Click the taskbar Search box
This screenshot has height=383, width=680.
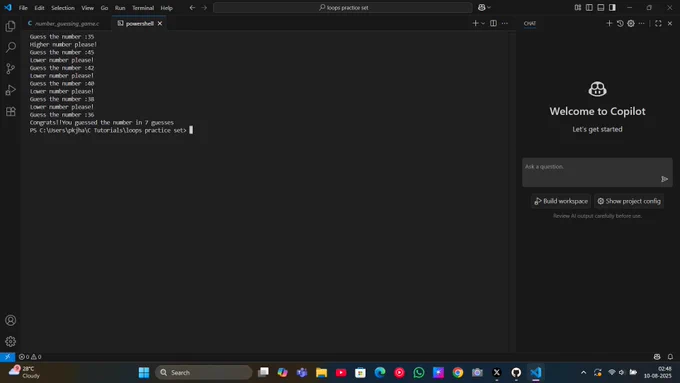(x=203, y=373)
